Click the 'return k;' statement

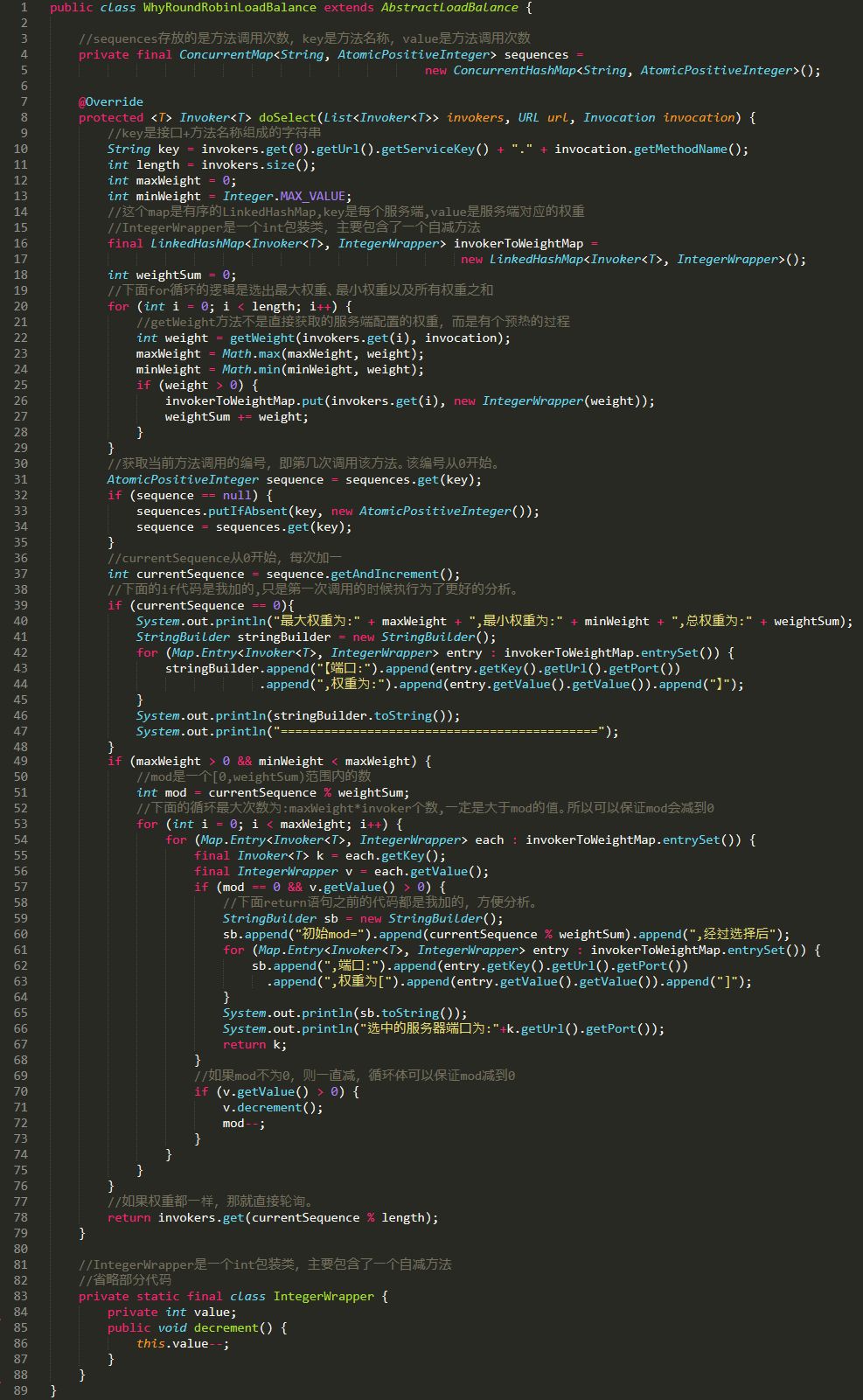(x=254, y=1045)
